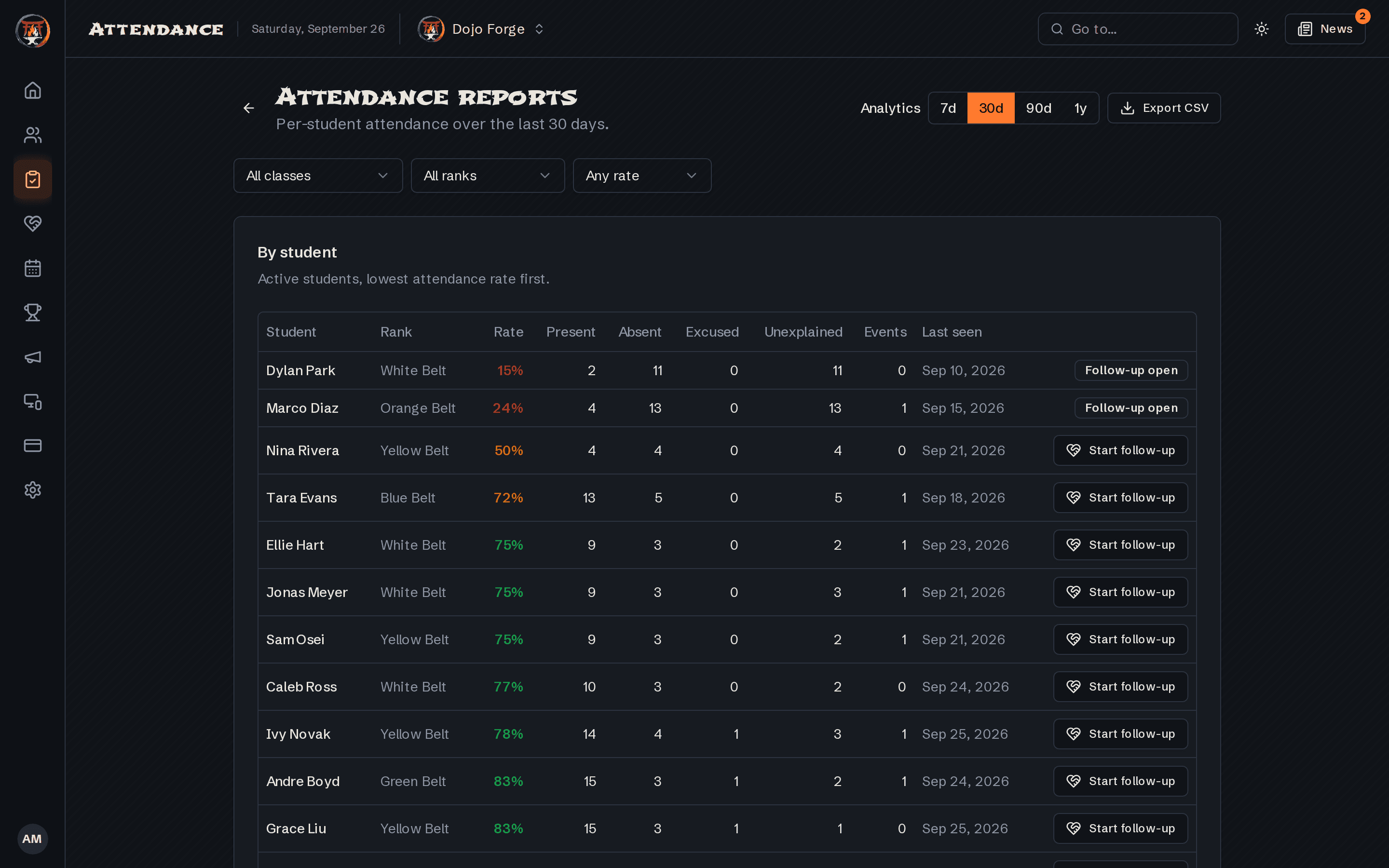Image resolution: width=1389 pixels, height=868 pixels.
Task: Open the AM user avatar menu
Action: 32,839
